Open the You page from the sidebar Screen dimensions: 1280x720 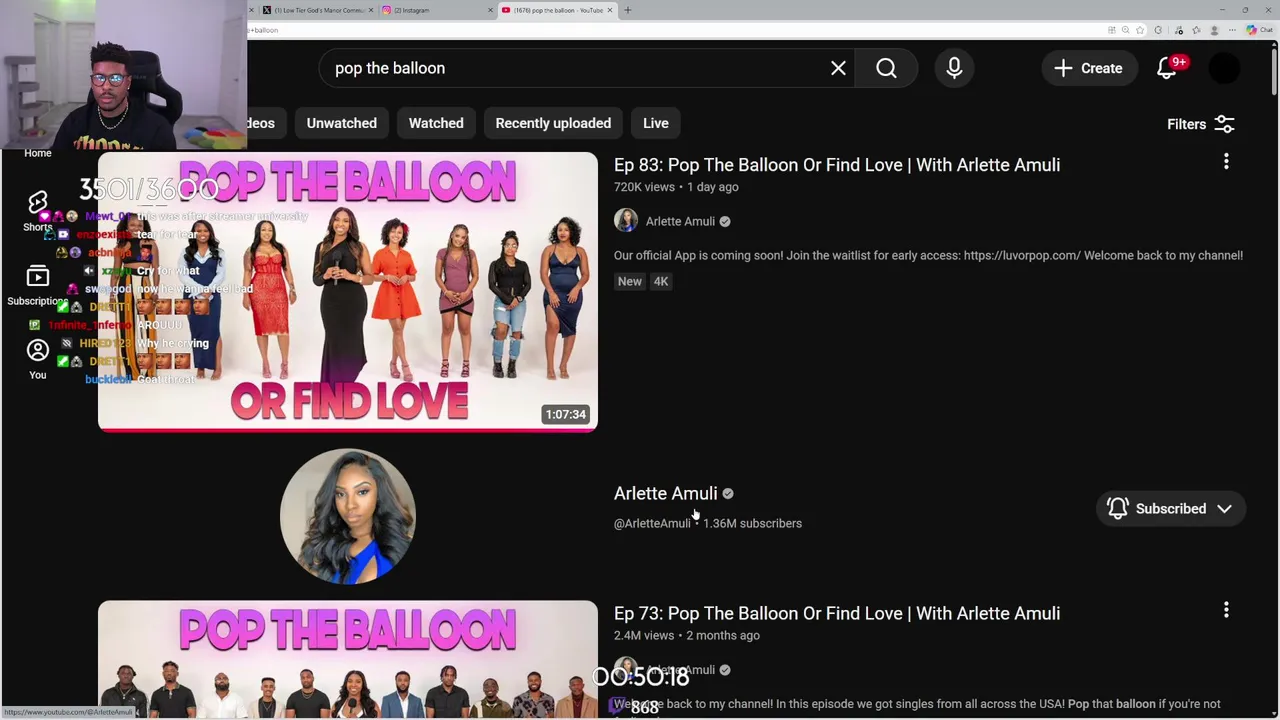38,359
